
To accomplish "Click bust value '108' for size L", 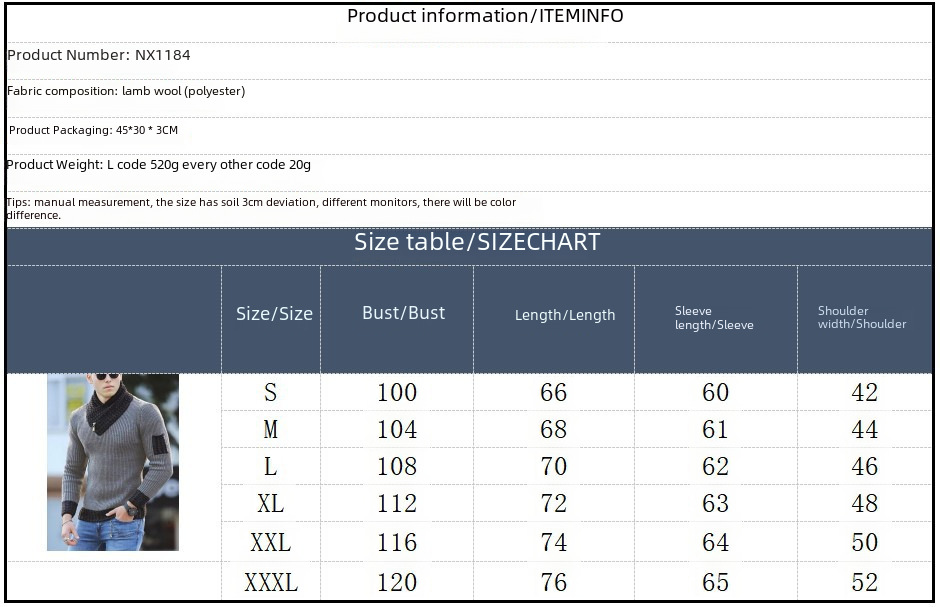I will coord(397,467).
